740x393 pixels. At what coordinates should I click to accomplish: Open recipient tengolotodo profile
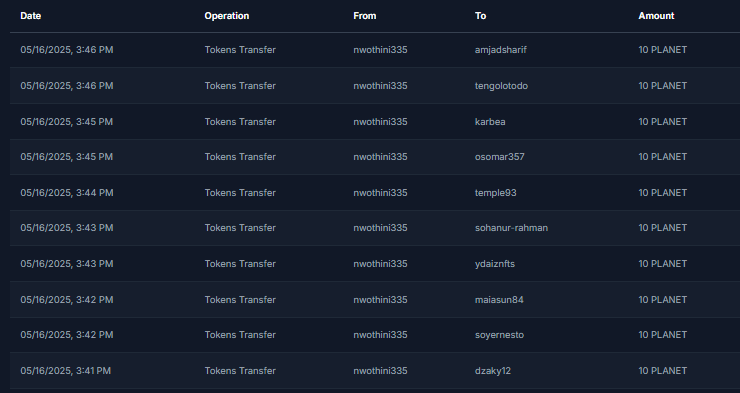pos(501,86)
